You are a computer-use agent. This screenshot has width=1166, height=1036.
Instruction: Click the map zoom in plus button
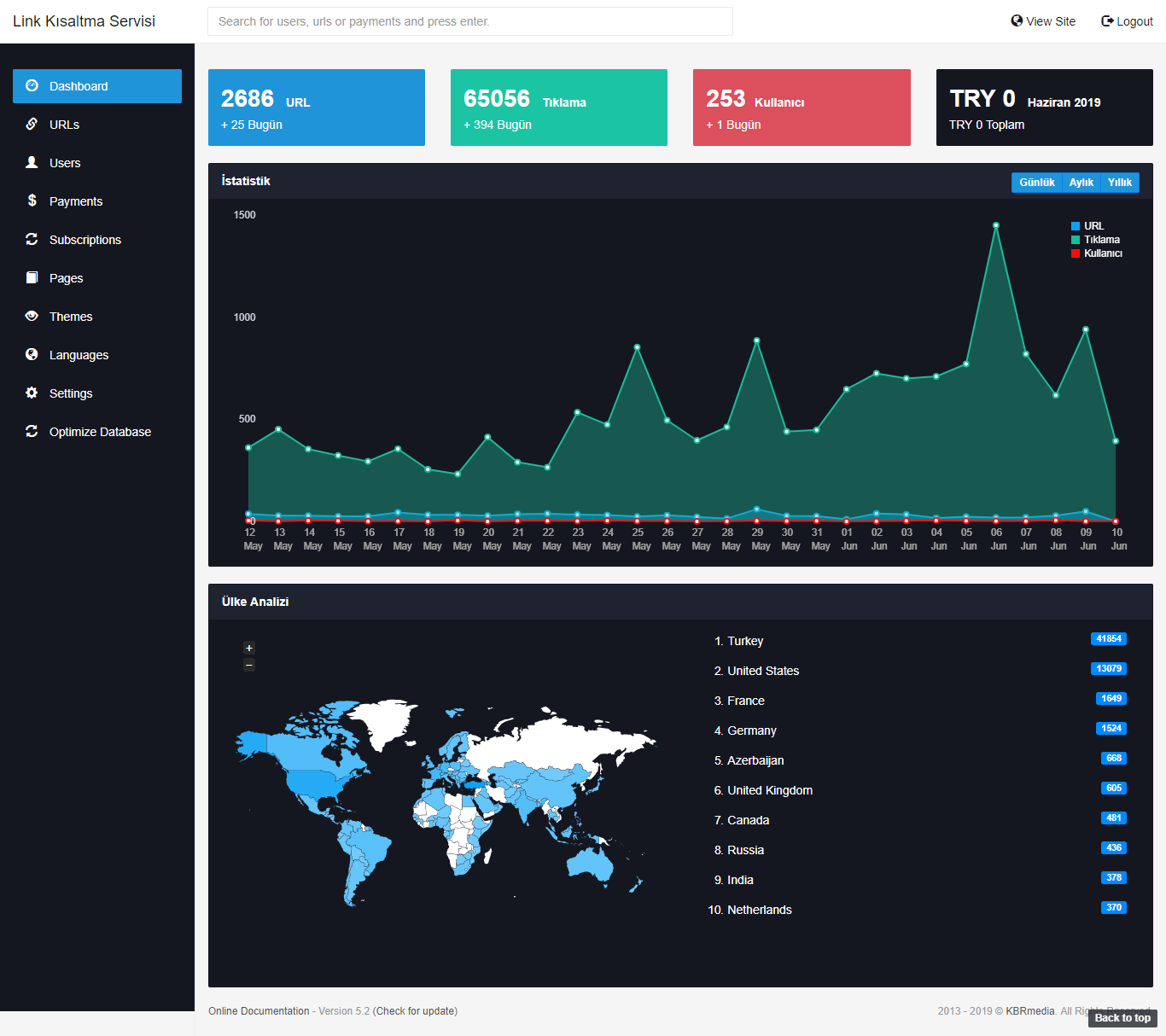(x=249, y=648)
